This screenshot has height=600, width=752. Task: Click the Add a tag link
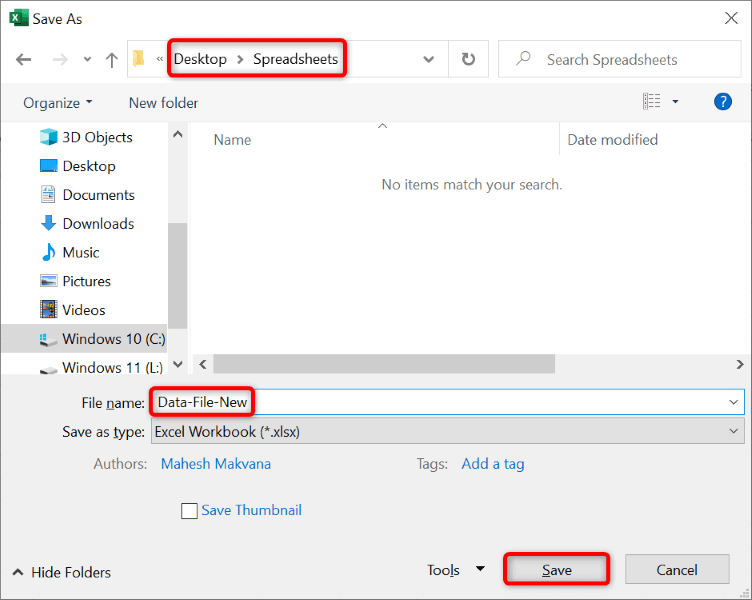pos(493,464)
